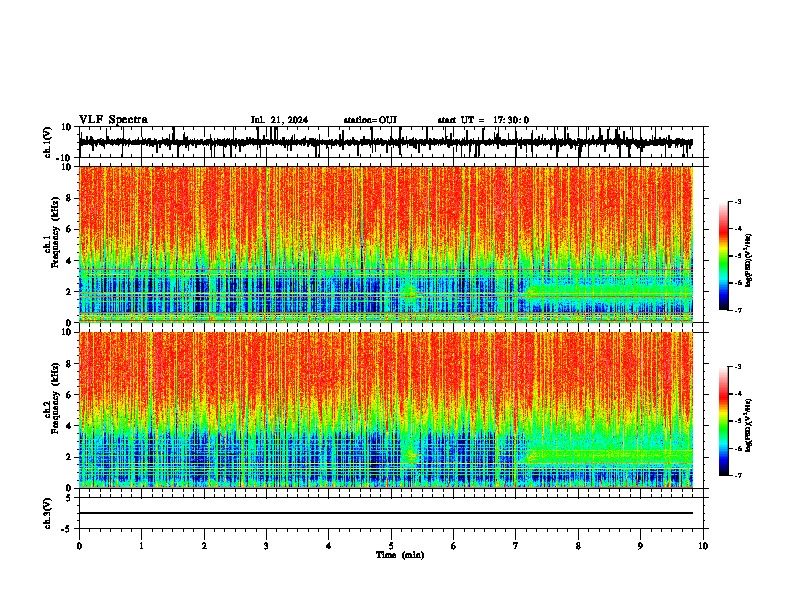Select the date text "Jul. 21, 2024"
Screen dimensions: 792x612
279,120
